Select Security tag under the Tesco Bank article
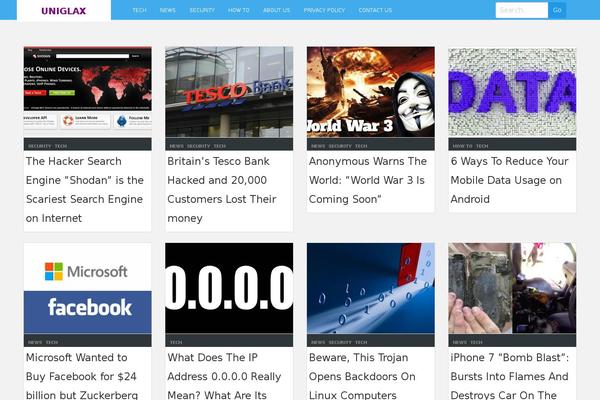 199,146
